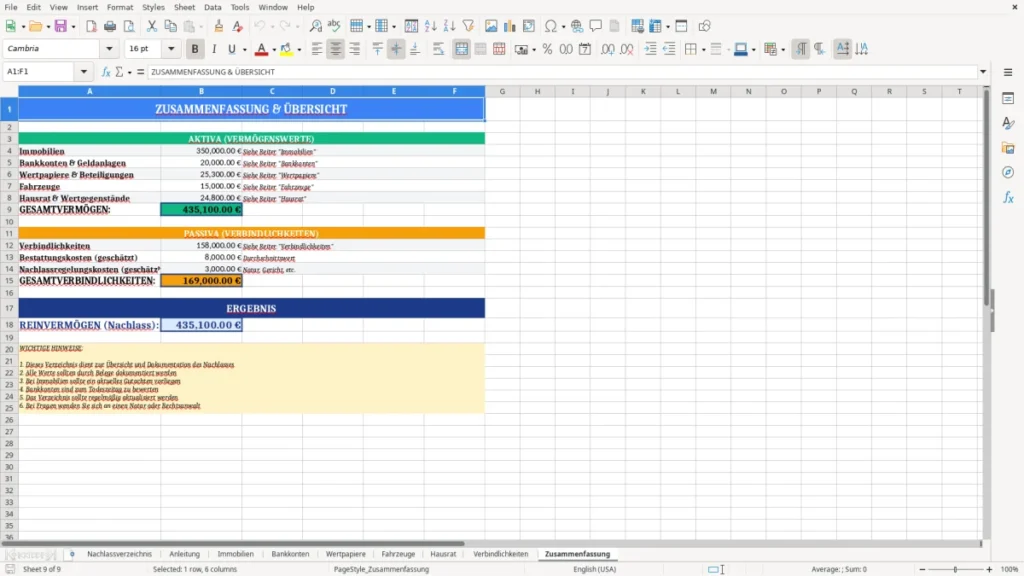Insert a chart
The image size is (1024, 576).
point(510,26)
